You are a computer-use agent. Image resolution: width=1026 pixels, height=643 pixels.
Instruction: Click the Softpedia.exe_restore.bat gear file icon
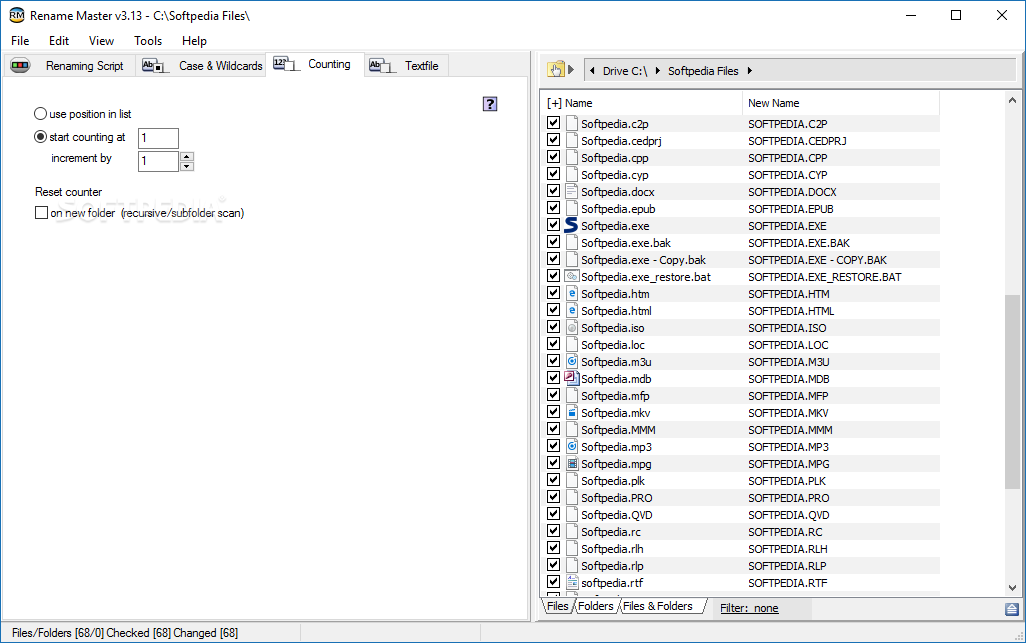[572, 276]
